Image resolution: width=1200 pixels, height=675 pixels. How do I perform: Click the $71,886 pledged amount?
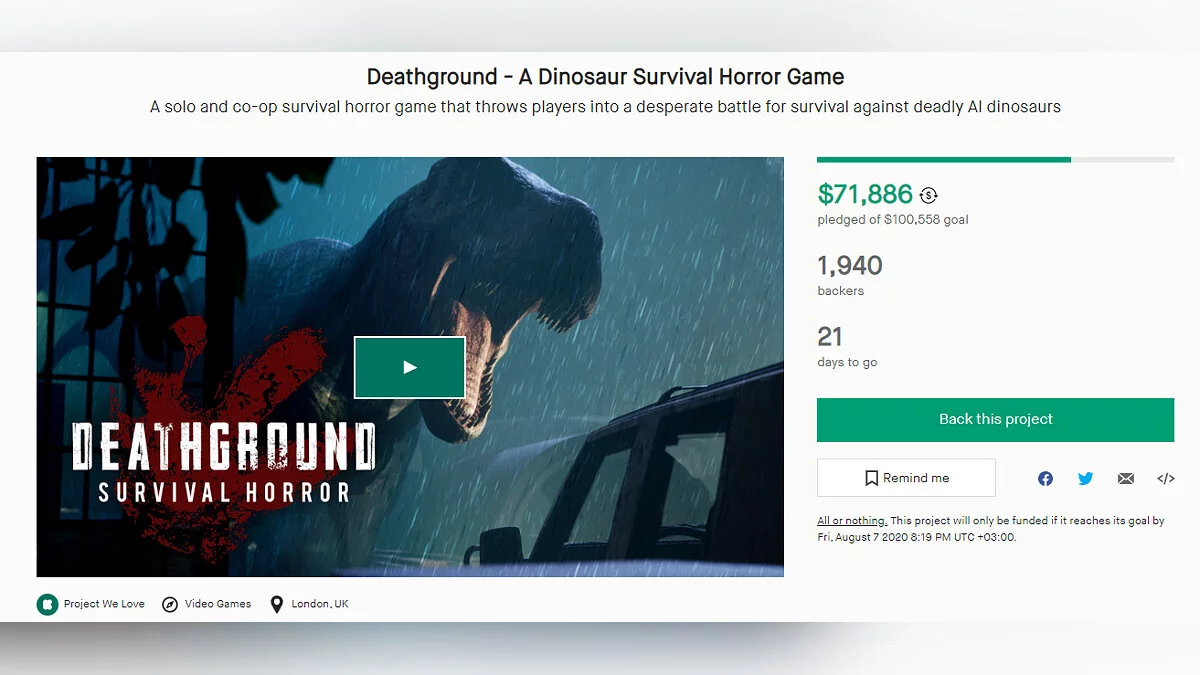pyautogui.click(x=865, y=194)
